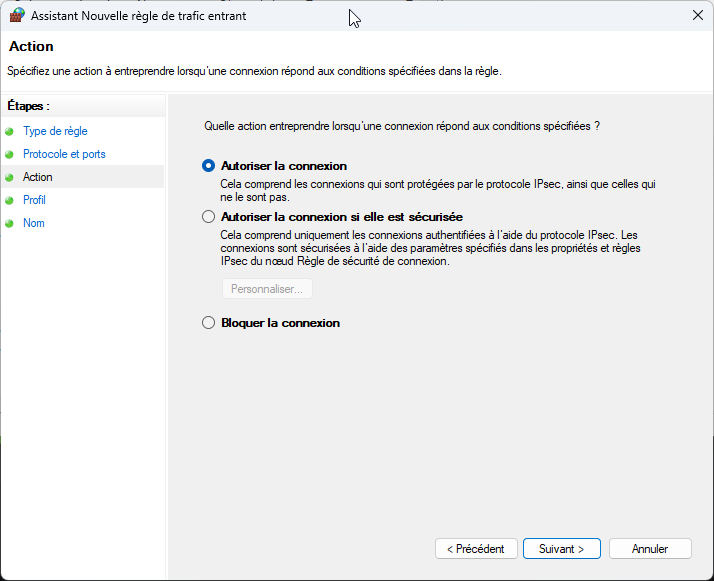The image size is (714, 581).
Task: Open the Nom step
Action: pyautogui.click(x=34, y=223)
